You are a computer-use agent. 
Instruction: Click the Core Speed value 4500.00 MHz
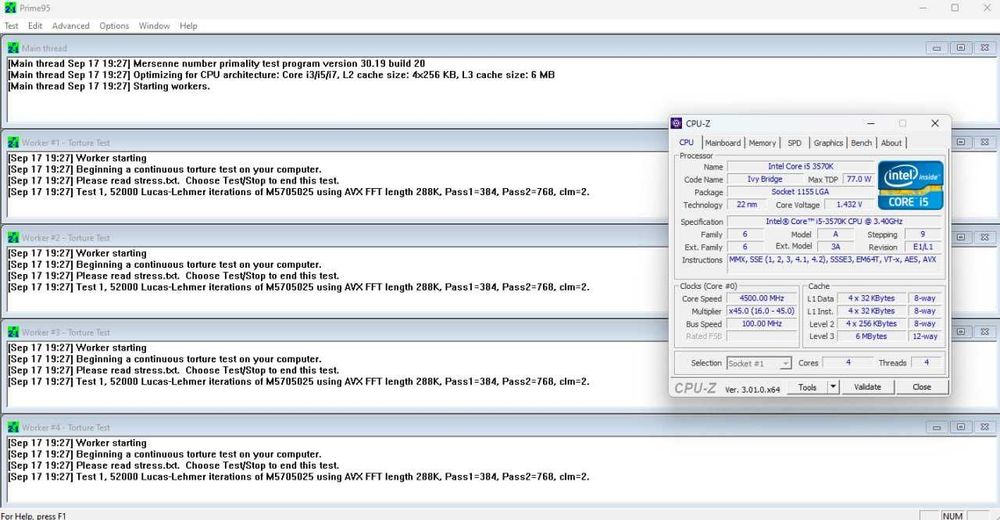pyautogui.click(x=761, y=298)
